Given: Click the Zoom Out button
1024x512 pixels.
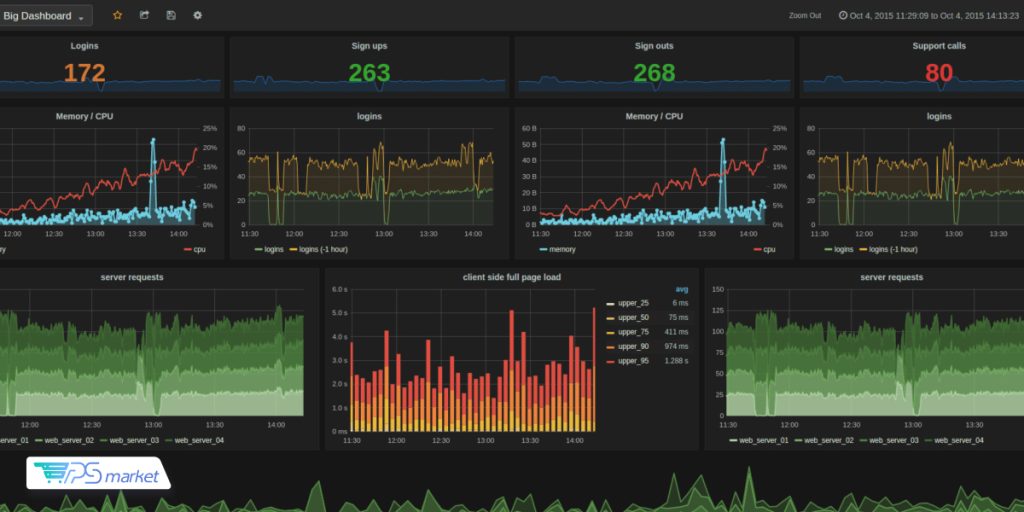Looking at the screenshot, I should click(805, 16).
